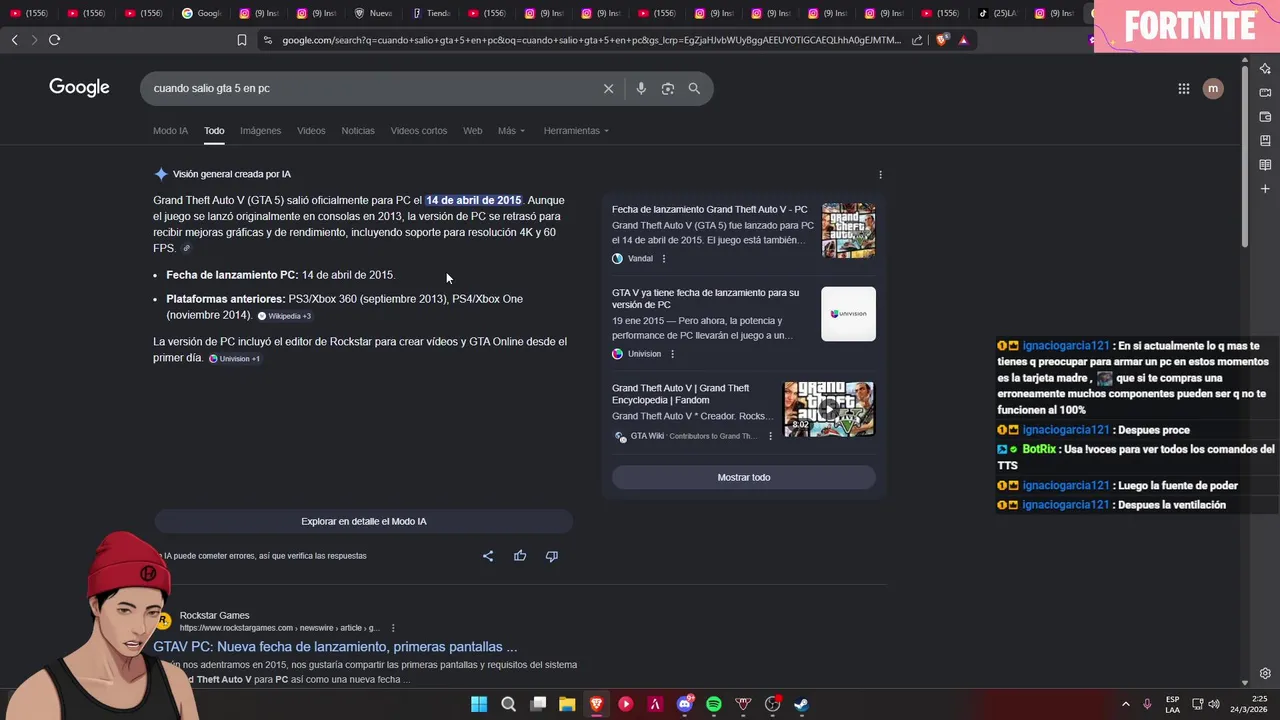Open the GTAV PC Nueva fecha result
This screenshot has width=1280, height=720.
pos(335,647)
